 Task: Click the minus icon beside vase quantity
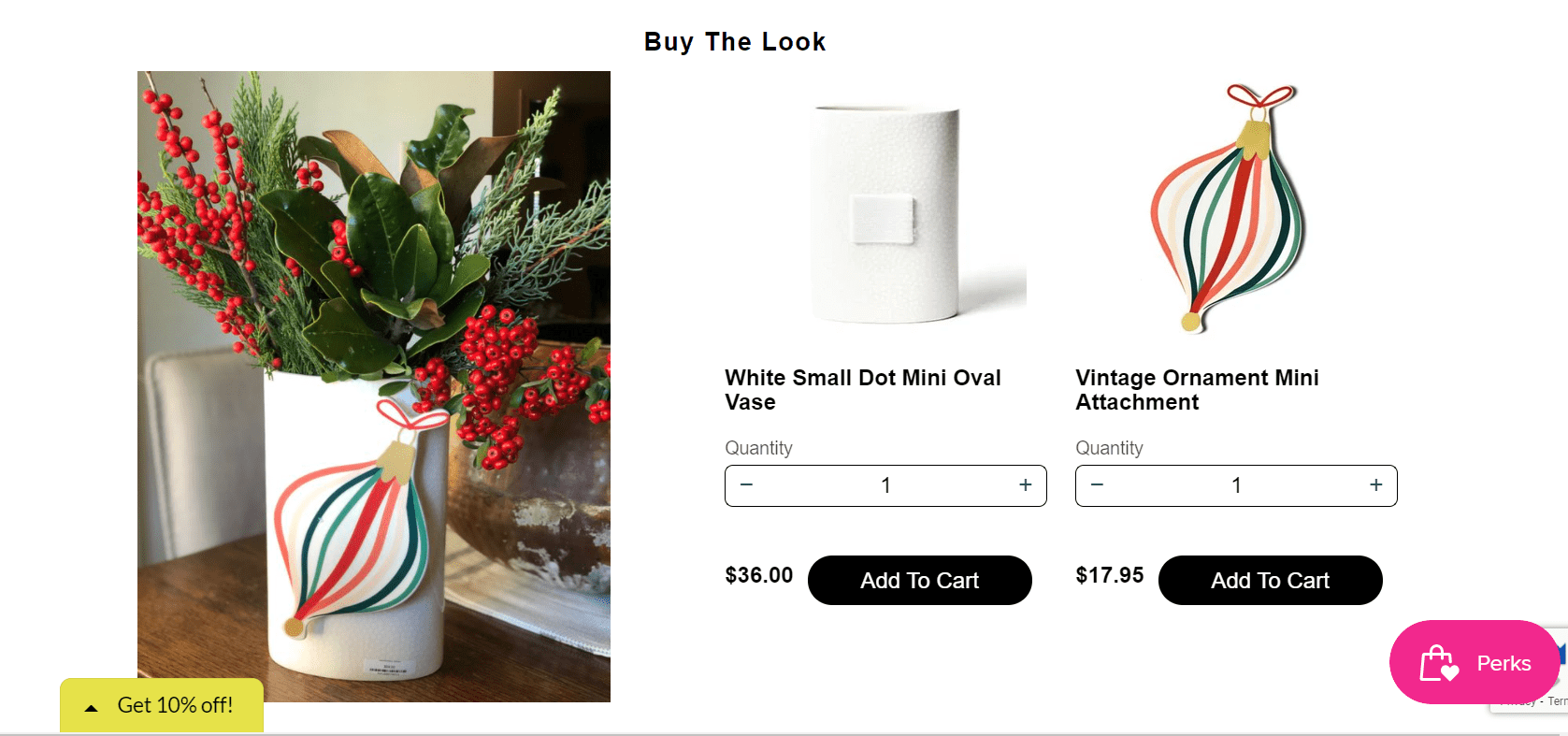click(x=747, y=485)
